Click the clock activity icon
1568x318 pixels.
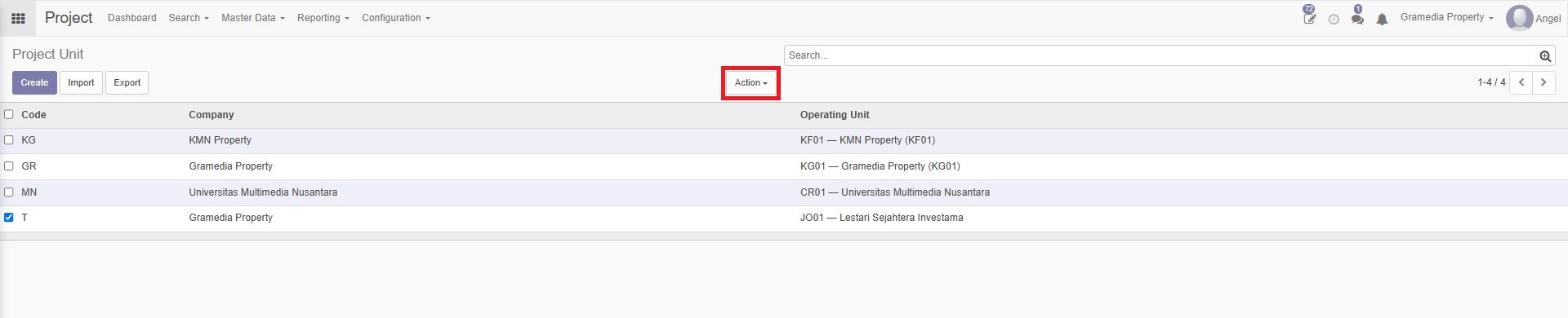coord(1334,19)
